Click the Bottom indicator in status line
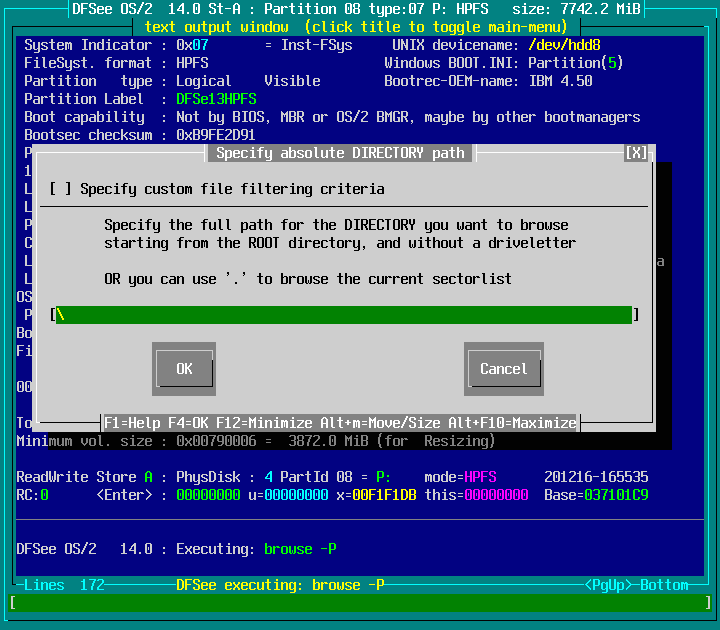 pos(664,585)
